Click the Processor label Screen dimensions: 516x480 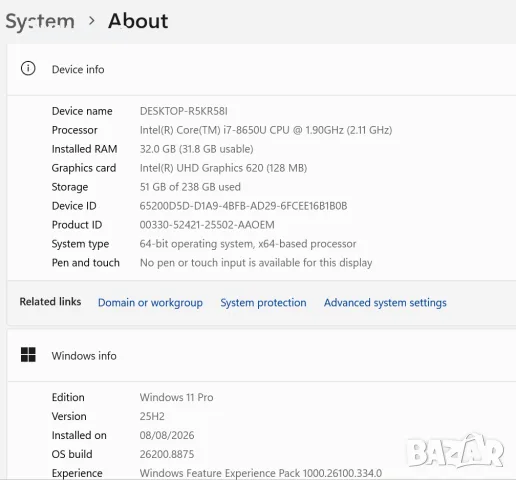75,130
